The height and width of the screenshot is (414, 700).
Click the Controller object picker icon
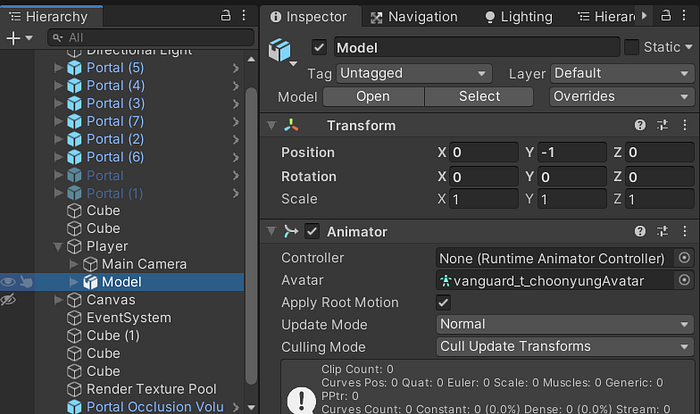coord(684,258)
